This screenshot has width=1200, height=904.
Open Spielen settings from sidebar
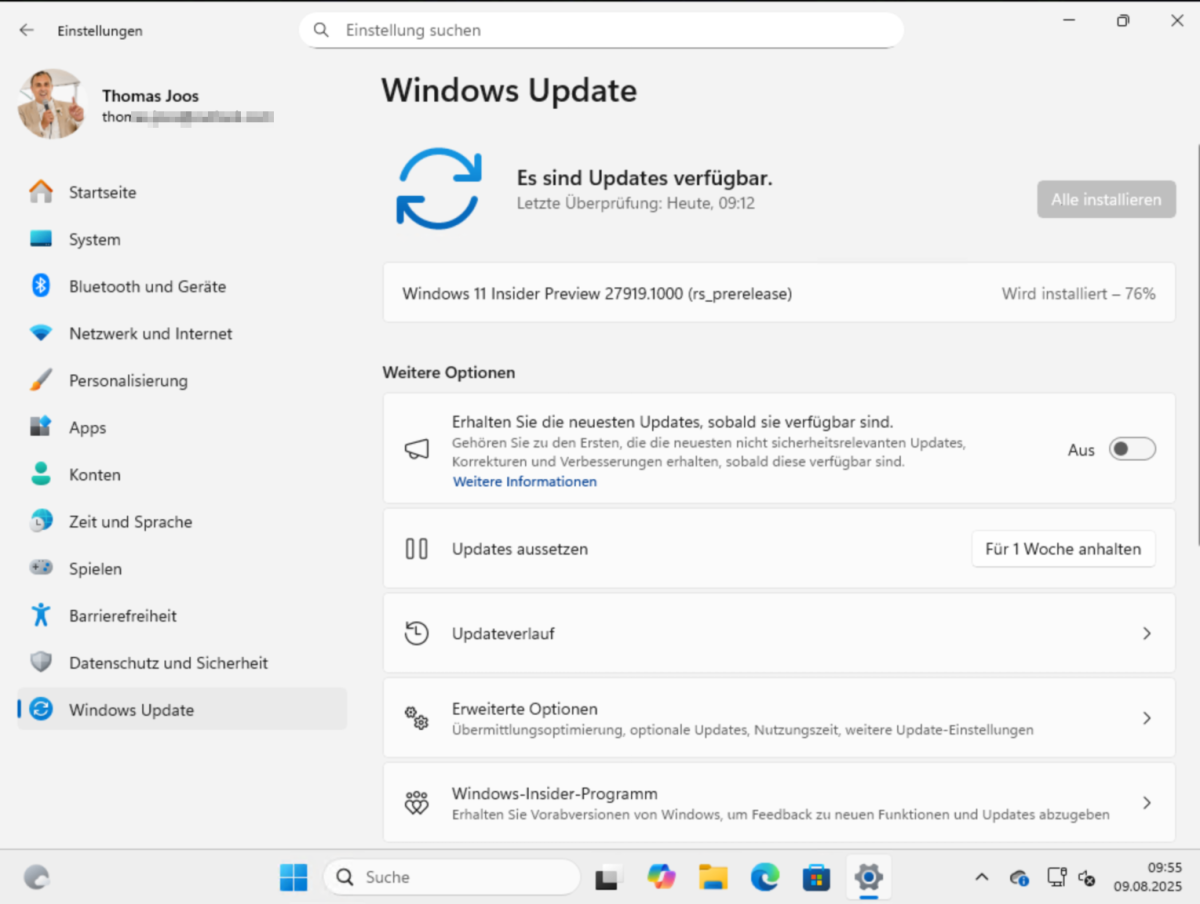point(96,568)
